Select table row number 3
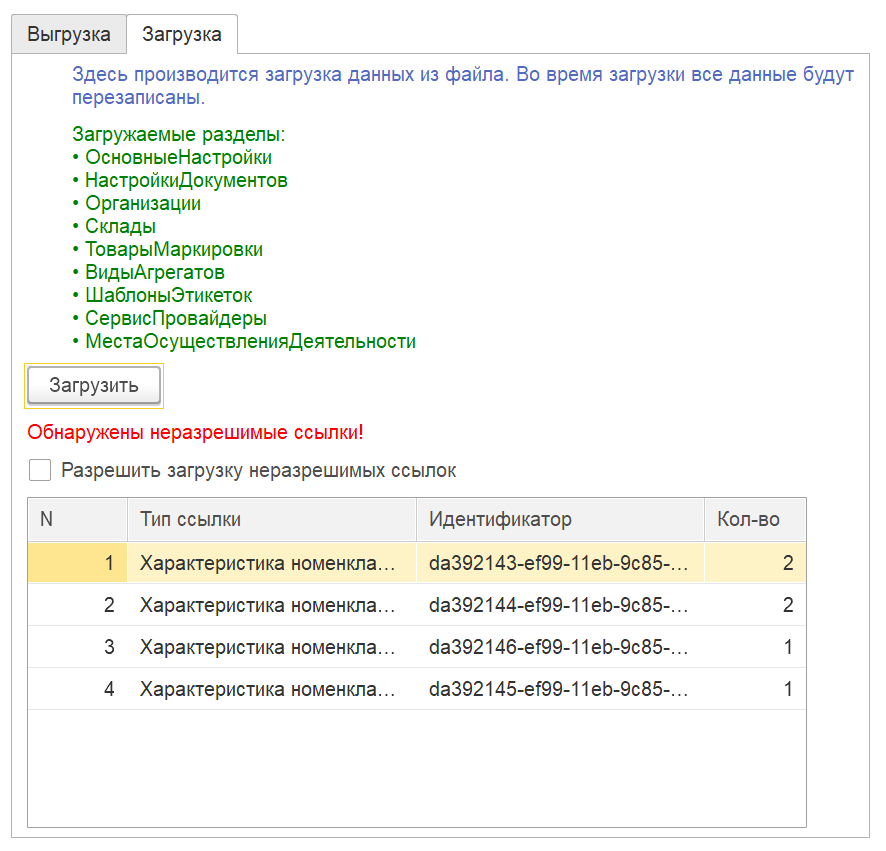The width and height of the screenshot is (886, 851). point(417,647)
